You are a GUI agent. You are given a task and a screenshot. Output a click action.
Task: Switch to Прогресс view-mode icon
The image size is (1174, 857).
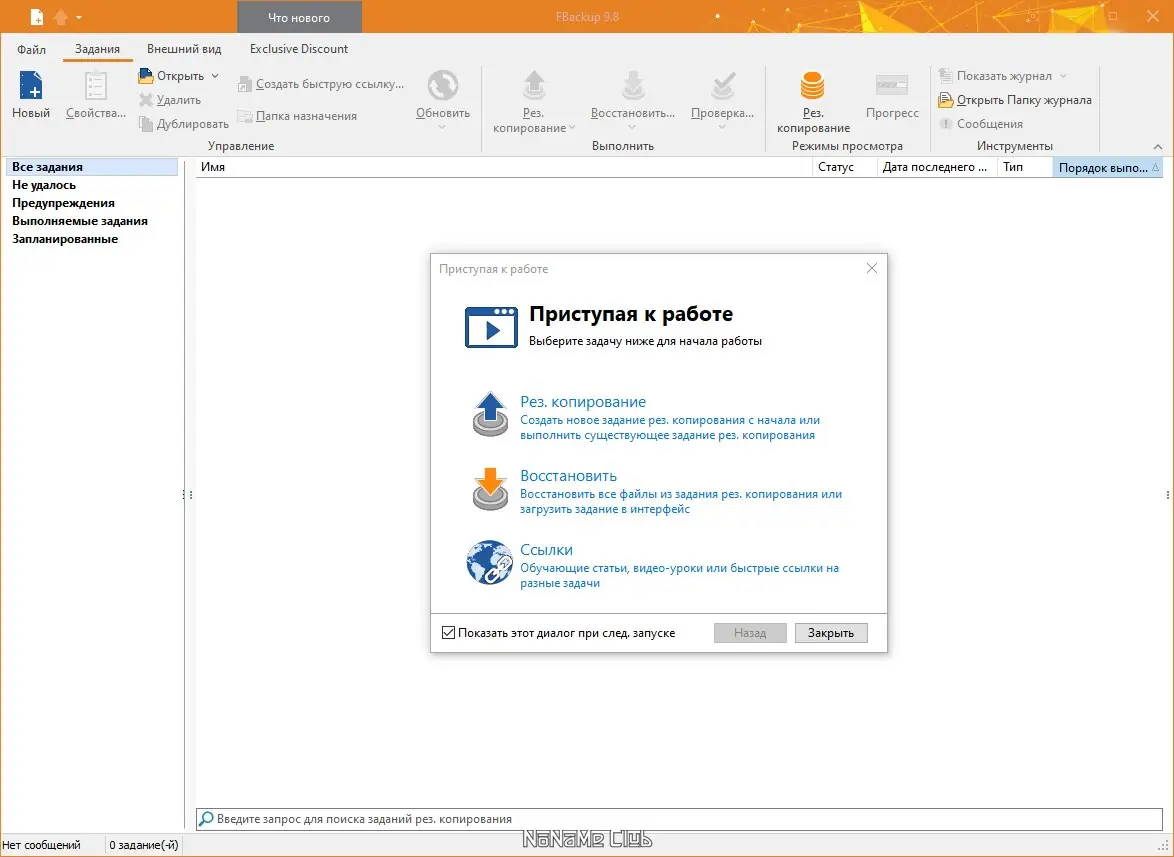point(892,85)
